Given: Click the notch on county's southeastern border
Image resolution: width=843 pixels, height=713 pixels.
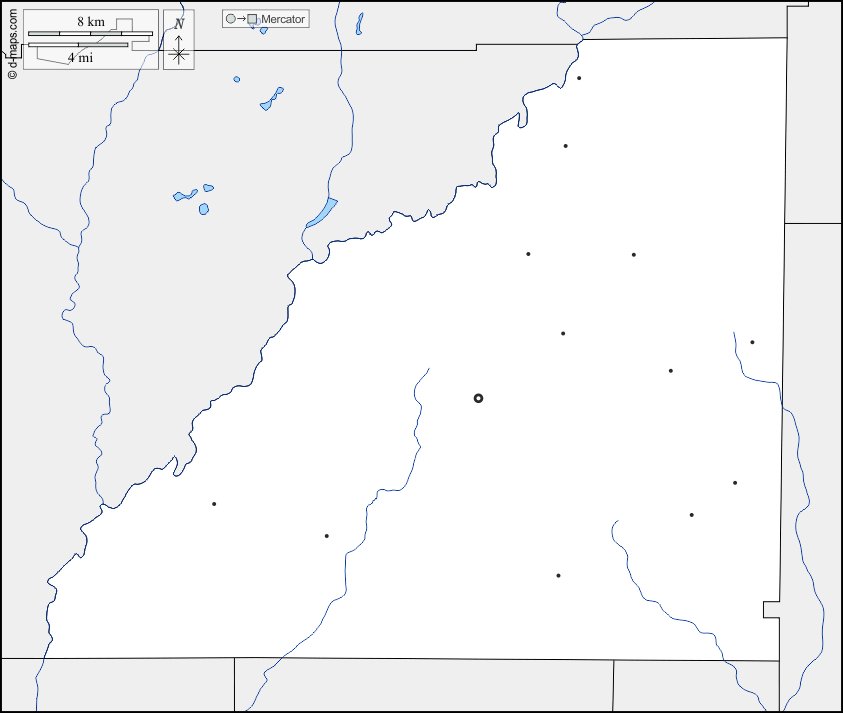Looking at the screenshot, I should (x=768, y=610).
